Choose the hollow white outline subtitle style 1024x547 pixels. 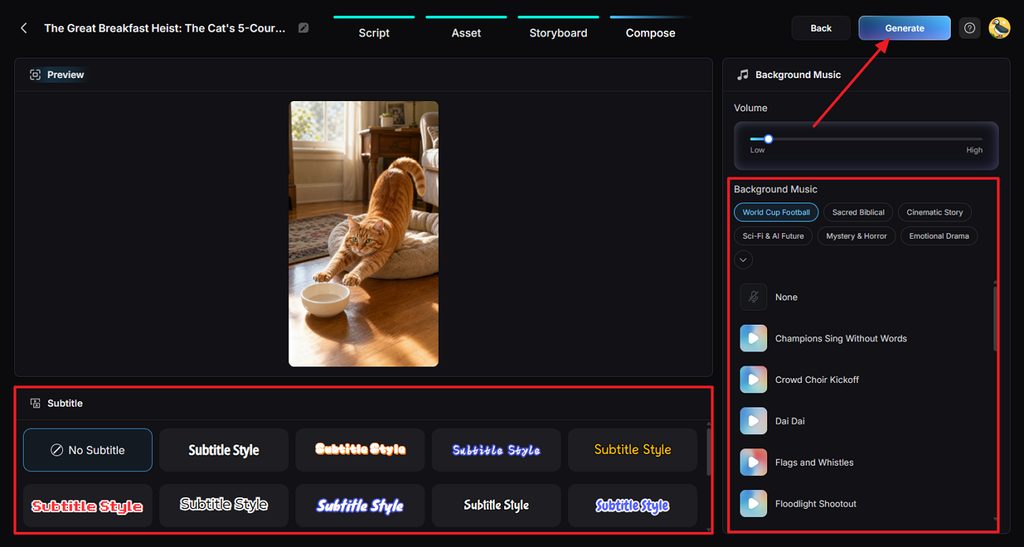click(224, 505)
